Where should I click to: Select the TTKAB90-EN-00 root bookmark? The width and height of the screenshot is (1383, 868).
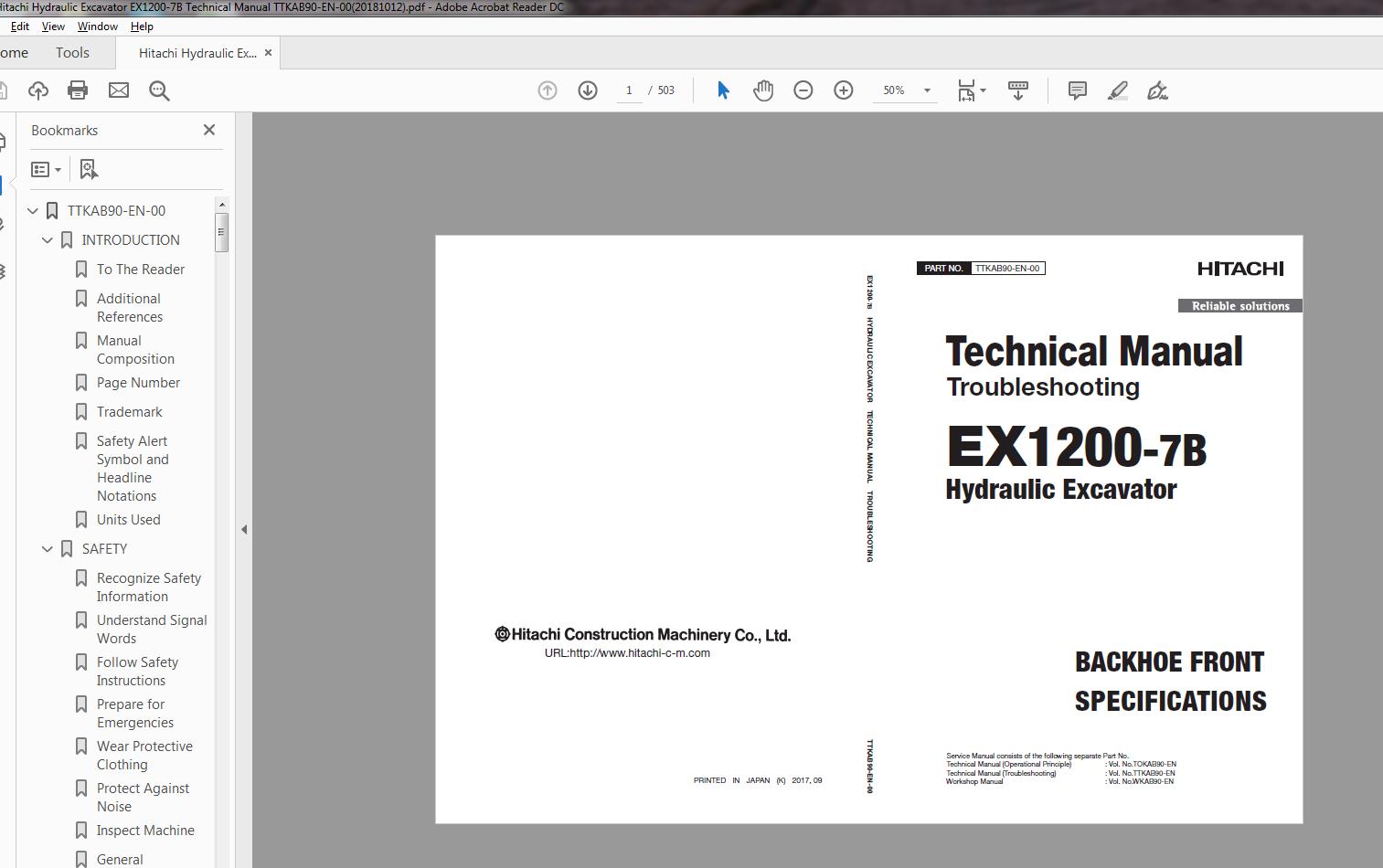pyautogui.click(x=116, y=211)
